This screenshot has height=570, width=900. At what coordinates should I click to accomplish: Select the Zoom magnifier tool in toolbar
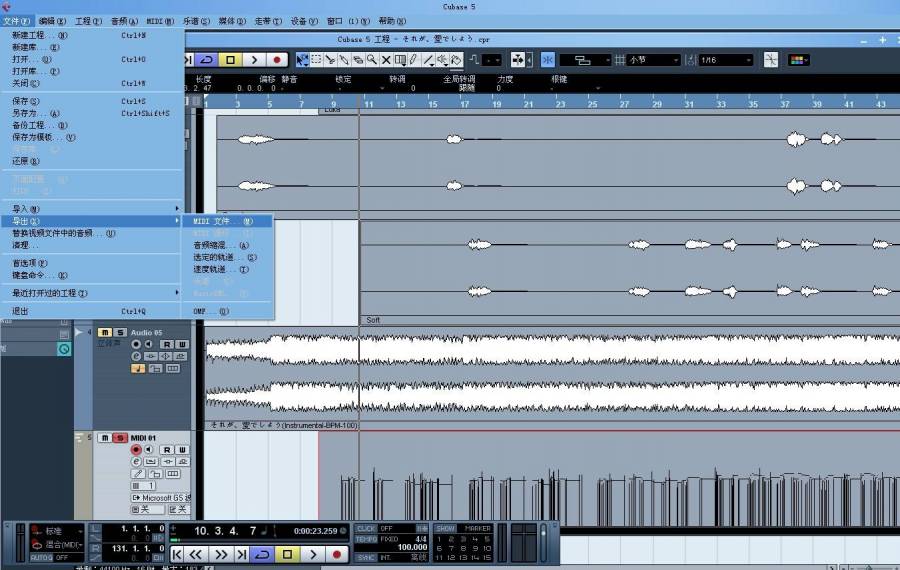(x=372, y=60)
